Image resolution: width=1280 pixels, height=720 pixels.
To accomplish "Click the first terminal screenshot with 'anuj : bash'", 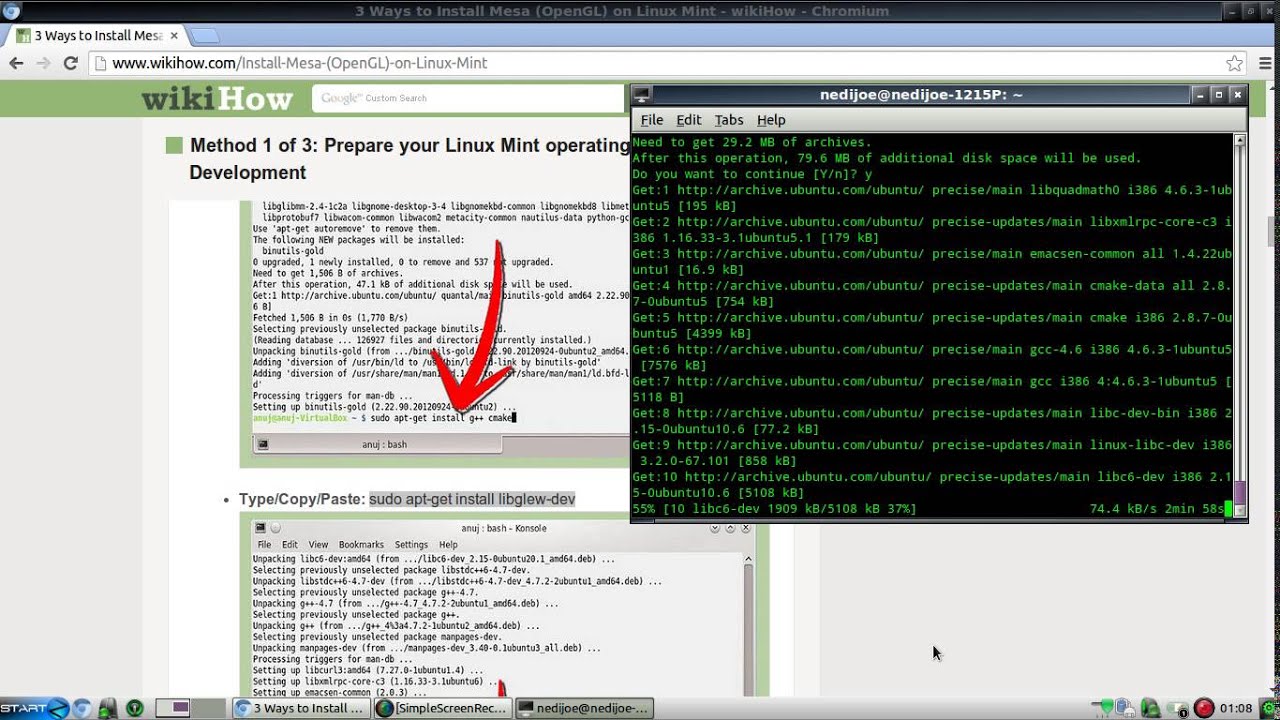I will 435,334.
